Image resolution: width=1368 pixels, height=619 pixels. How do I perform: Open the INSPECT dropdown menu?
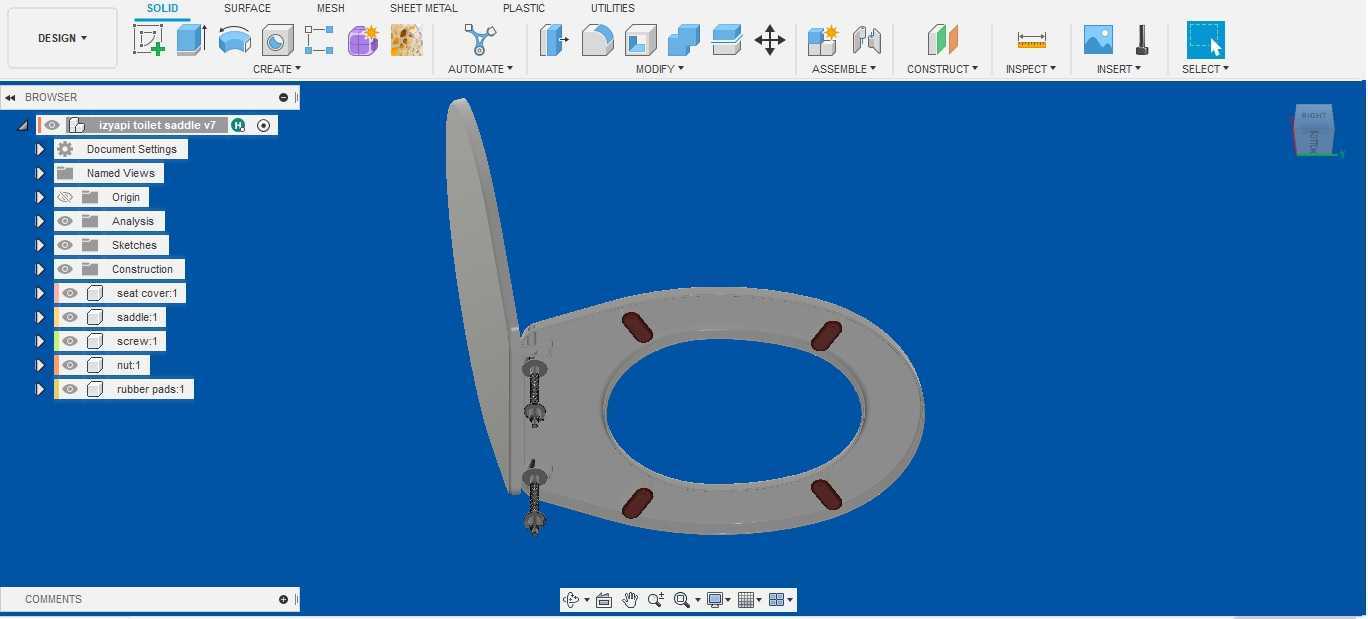click(x=1031, y=69)
